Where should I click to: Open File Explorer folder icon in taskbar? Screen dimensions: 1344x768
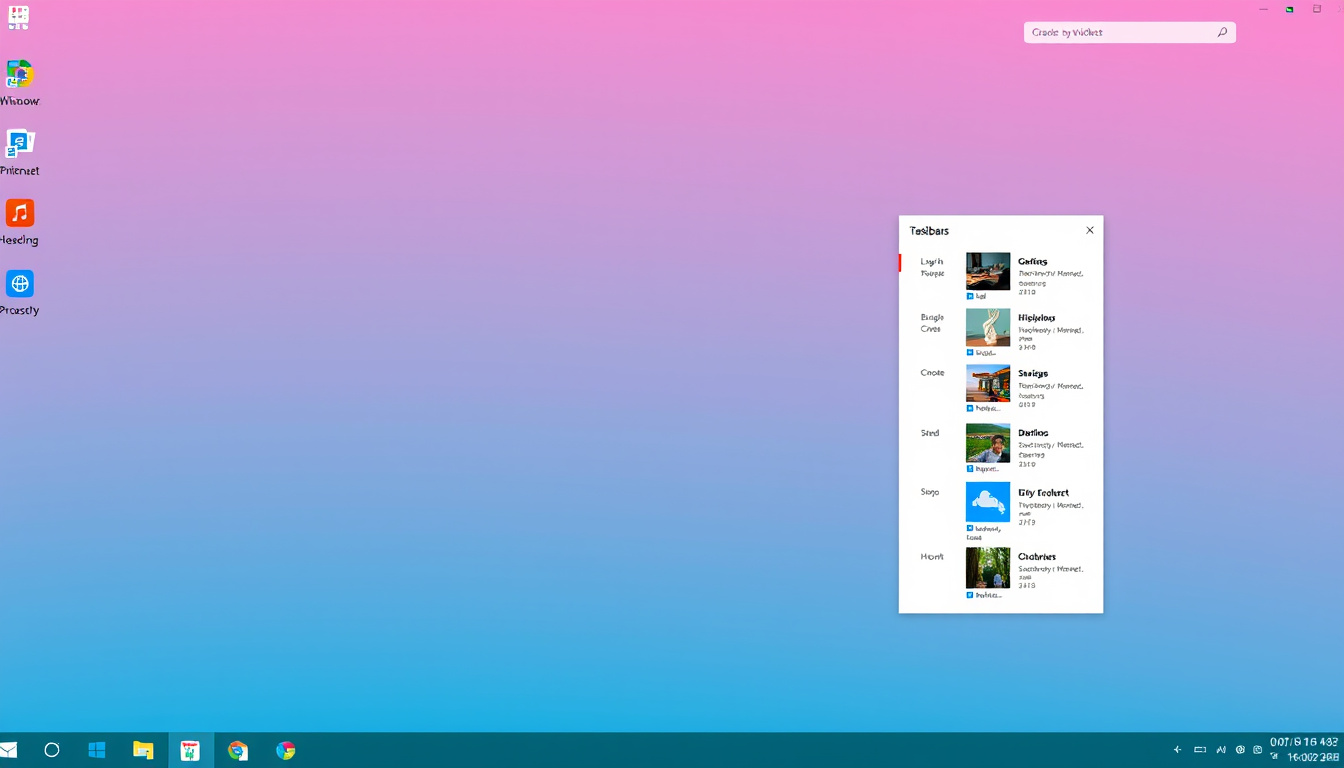pyautogui.click(x=143, y=750)
